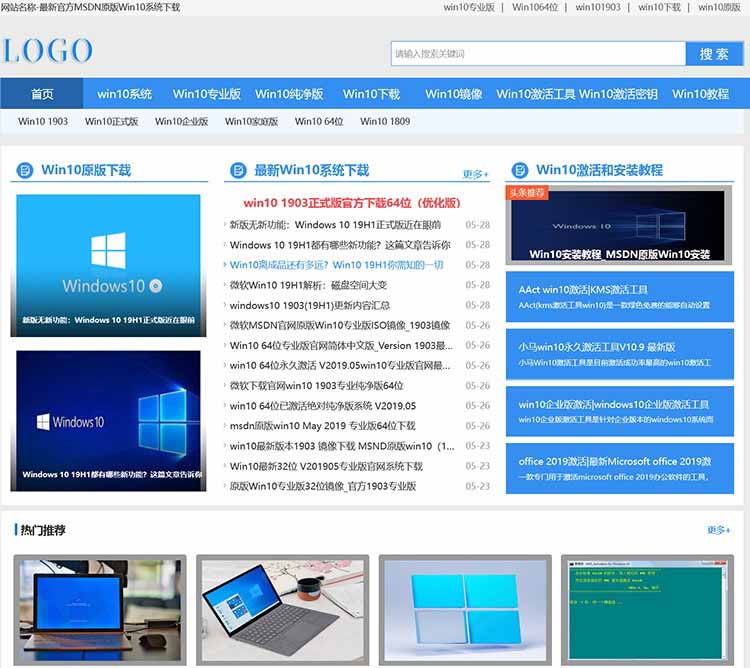Click the 热门推荐 section heading
The image size is (750, 668).
pyautogui.click(x=43, y=530)
